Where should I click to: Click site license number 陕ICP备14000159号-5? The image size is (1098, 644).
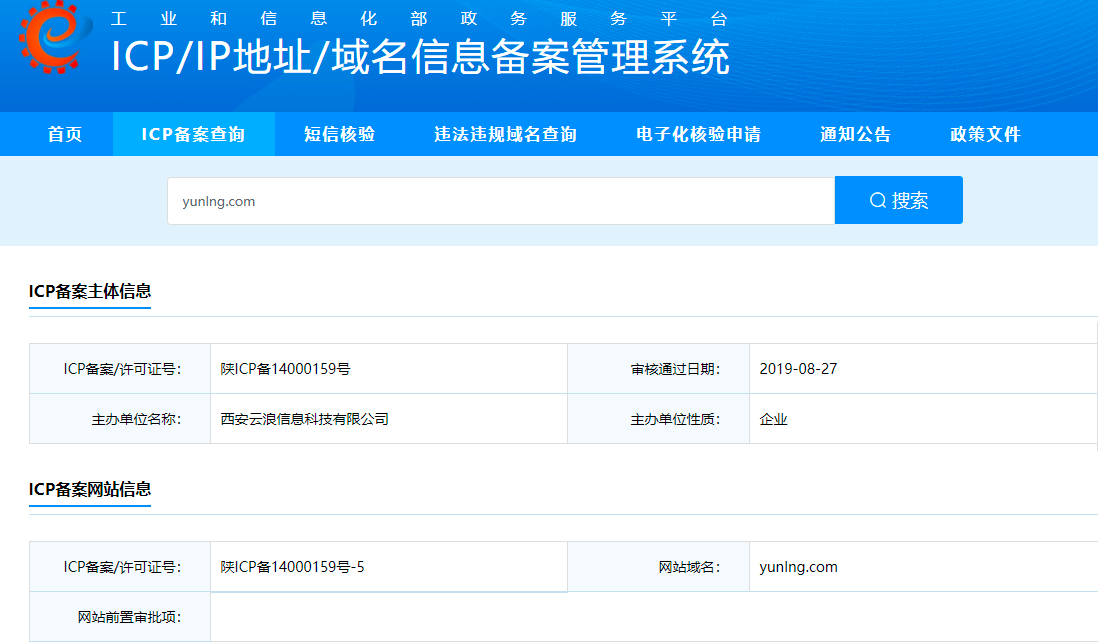292,567
